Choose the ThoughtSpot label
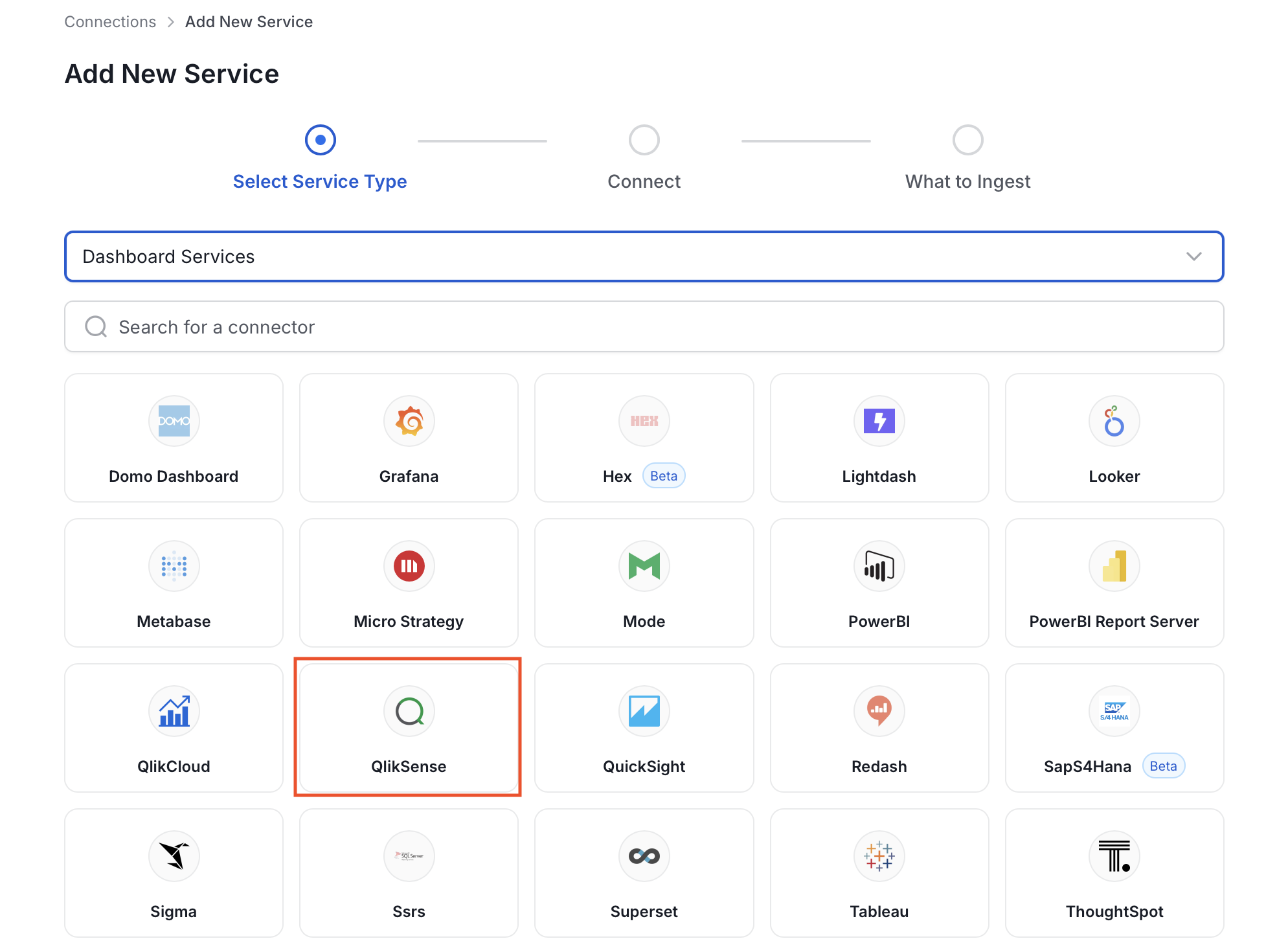The width and height of the screenshot is (1277, 952). coord(1114,911)
